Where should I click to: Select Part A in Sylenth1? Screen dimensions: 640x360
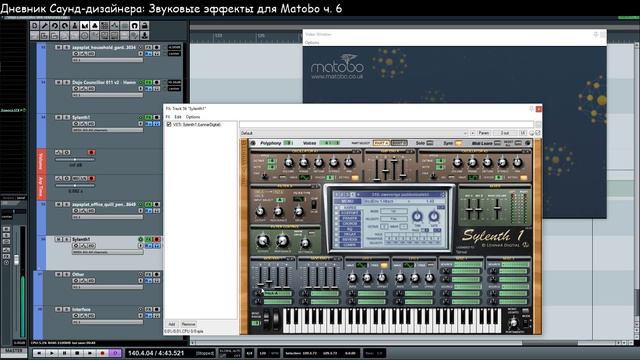[381, 143]
